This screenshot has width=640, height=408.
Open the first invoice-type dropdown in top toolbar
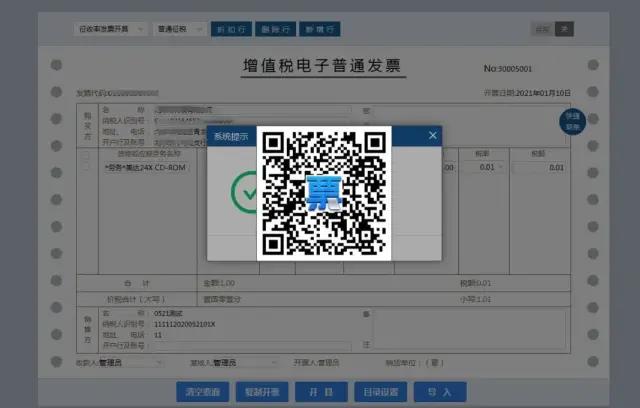tap(110, 29)
